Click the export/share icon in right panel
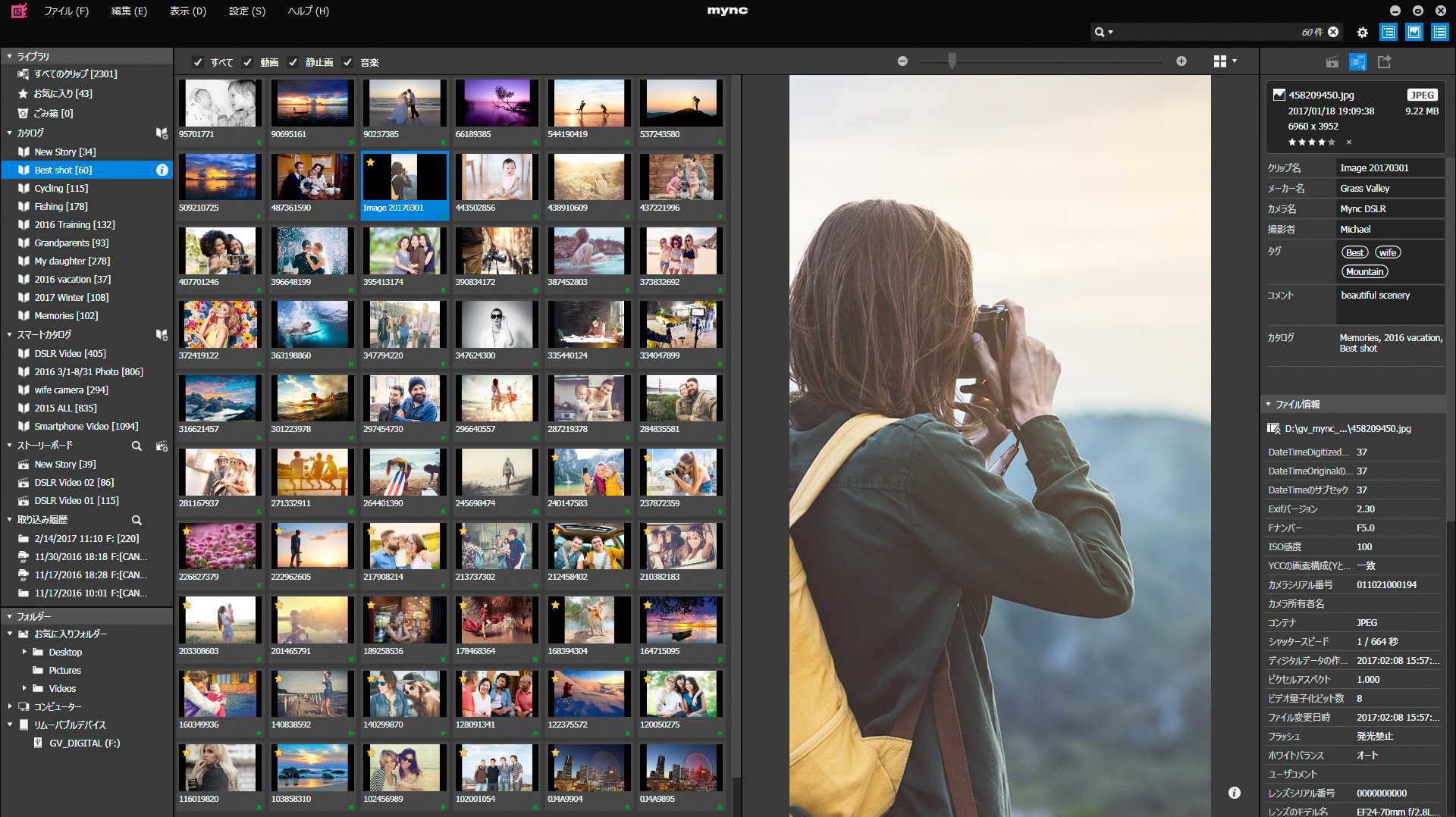This screenshot has width=1456, height=817. (1384, 62)
